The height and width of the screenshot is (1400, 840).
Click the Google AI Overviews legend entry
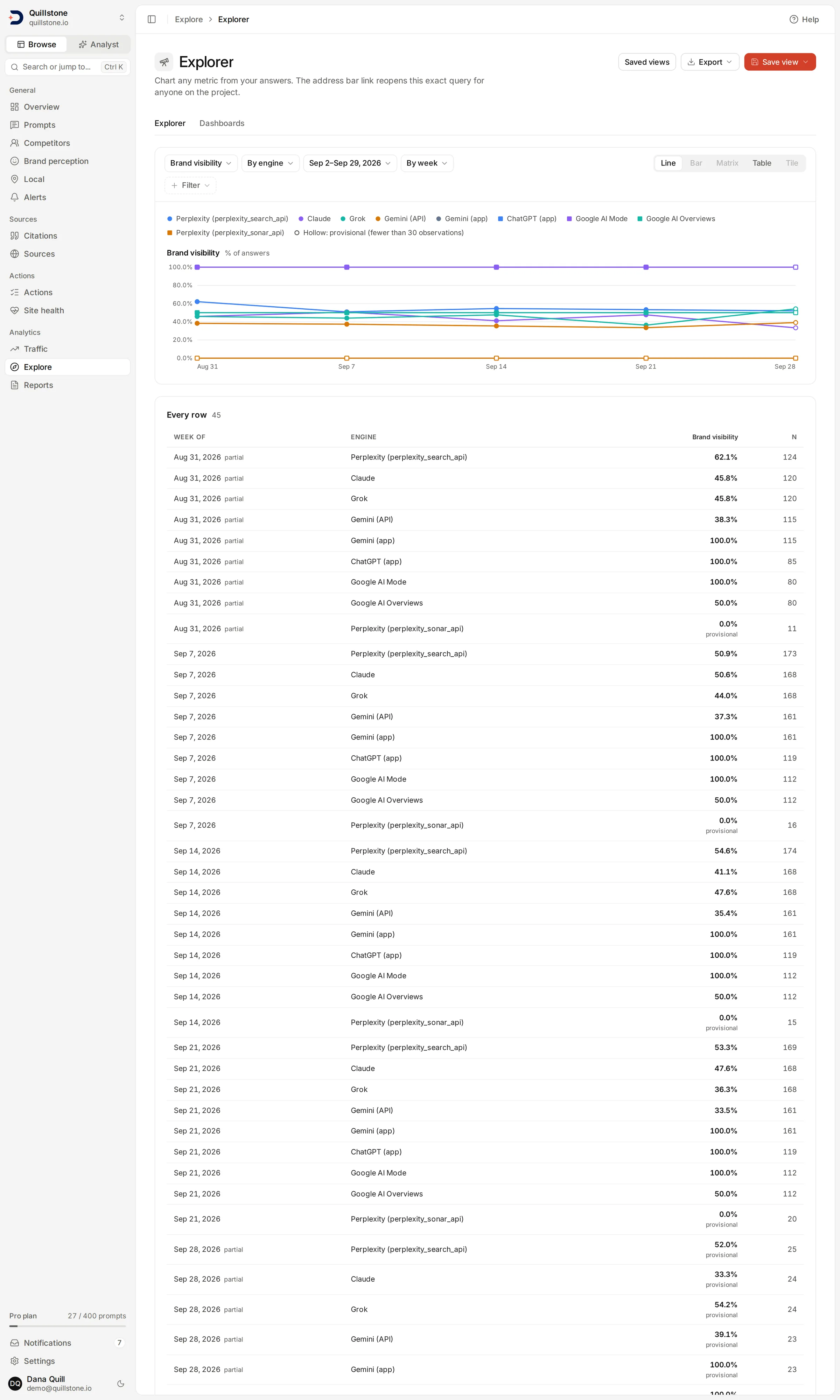pyautogui.click(x=676, y=219)
